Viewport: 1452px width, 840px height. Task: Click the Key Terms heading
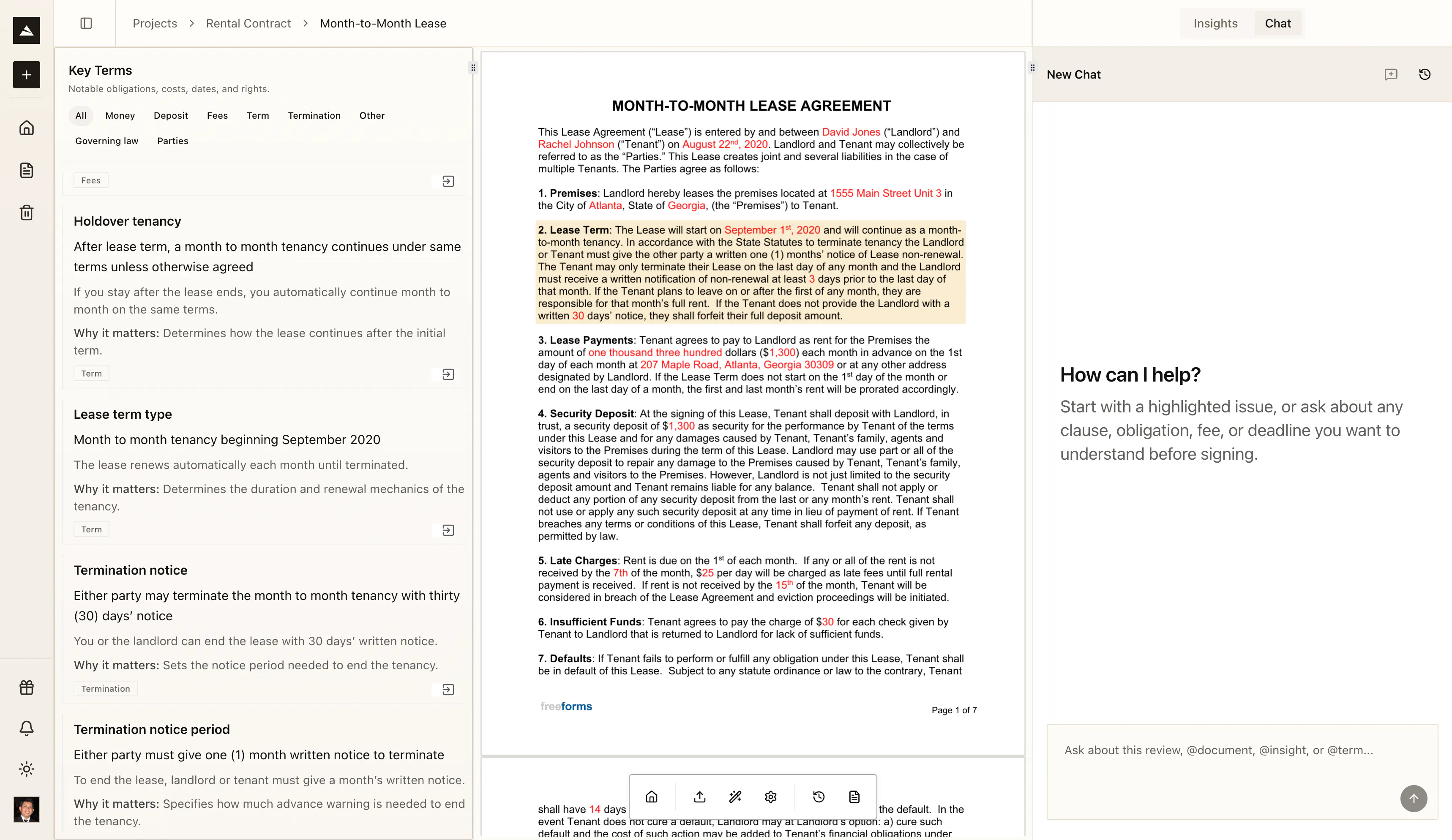coord(100,70)
